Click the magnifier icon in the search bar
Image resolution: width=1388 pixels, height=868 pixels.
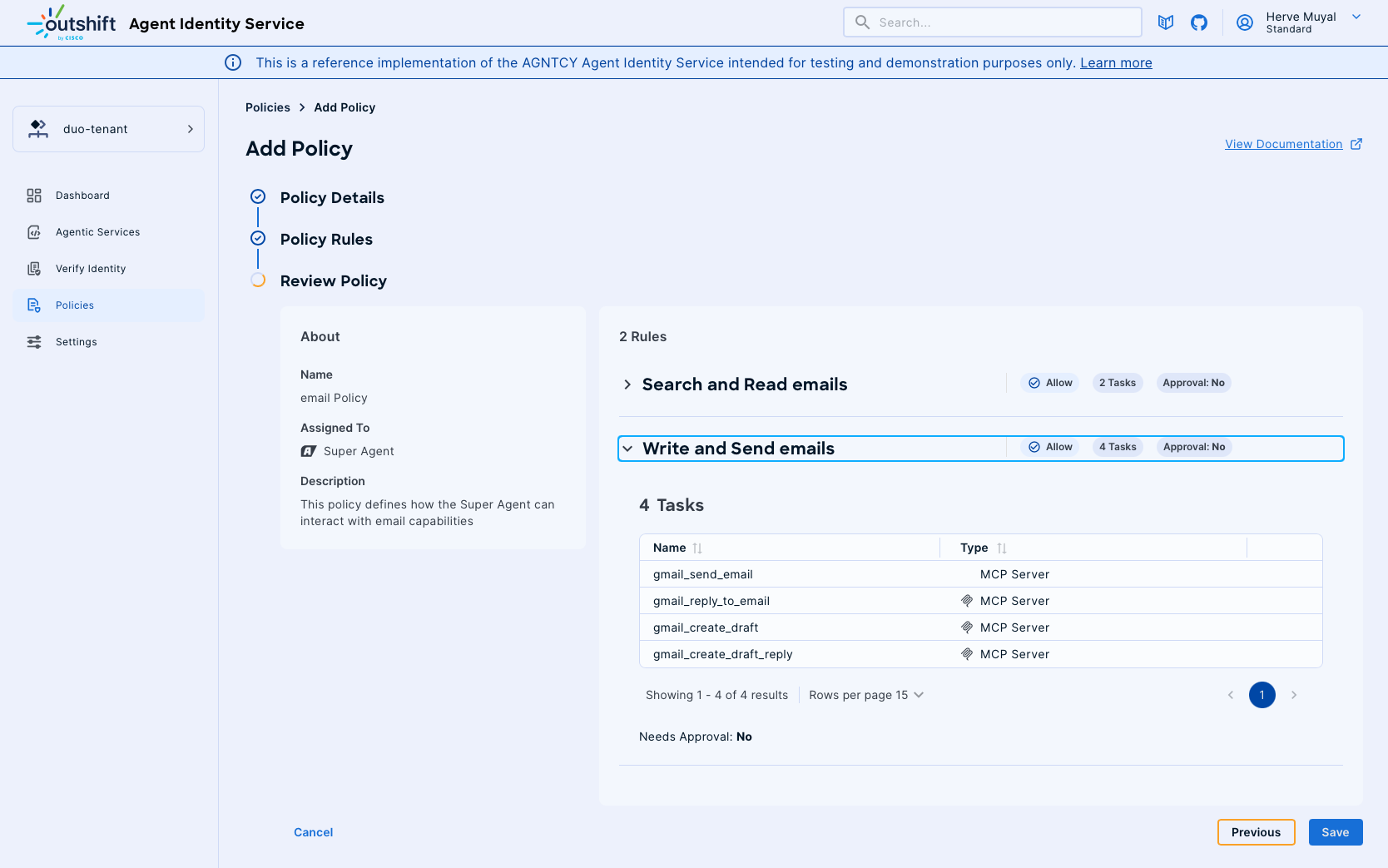click(863, 22)
